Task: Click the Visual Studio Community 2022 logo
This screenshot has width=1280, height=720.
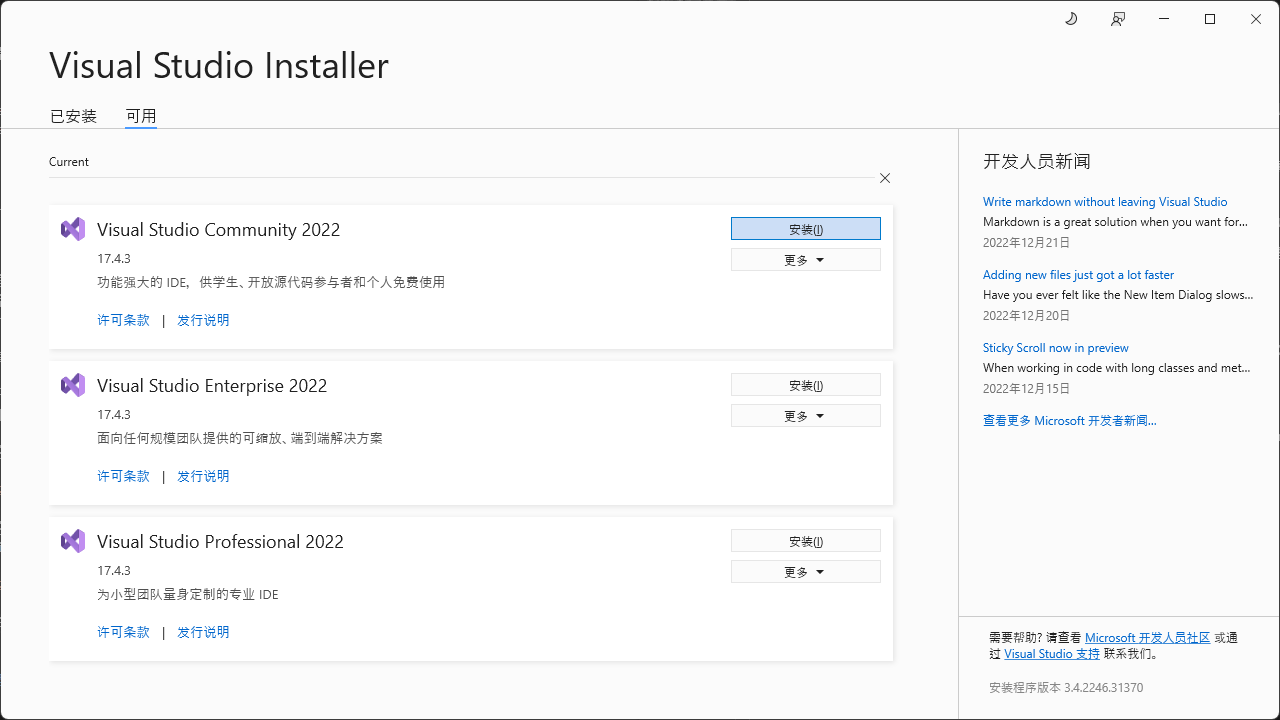Action: pyautogui.click(x=73, y=229)
